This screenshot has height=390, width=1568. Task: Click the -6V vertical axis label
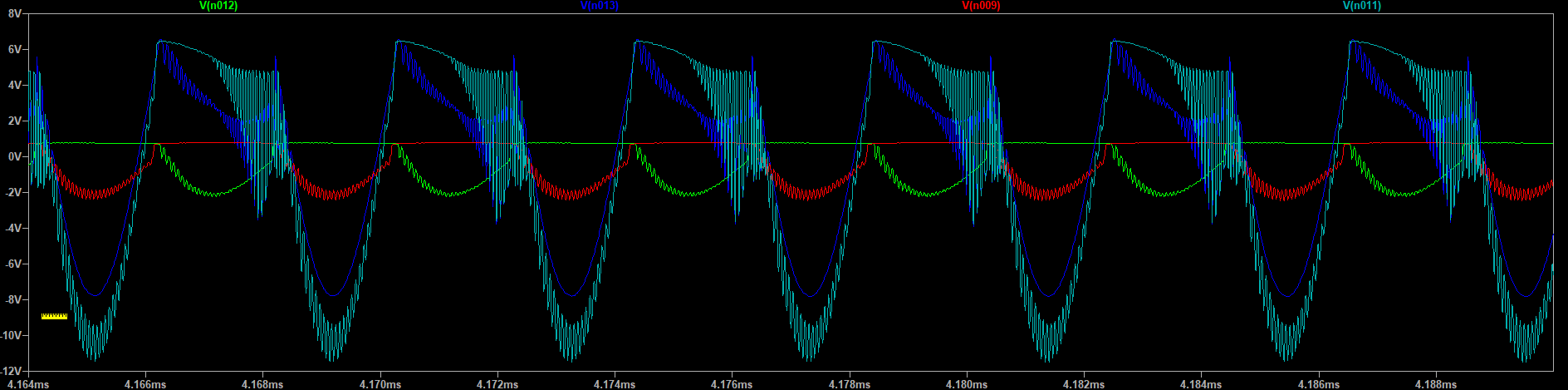[x=12, y=264]
